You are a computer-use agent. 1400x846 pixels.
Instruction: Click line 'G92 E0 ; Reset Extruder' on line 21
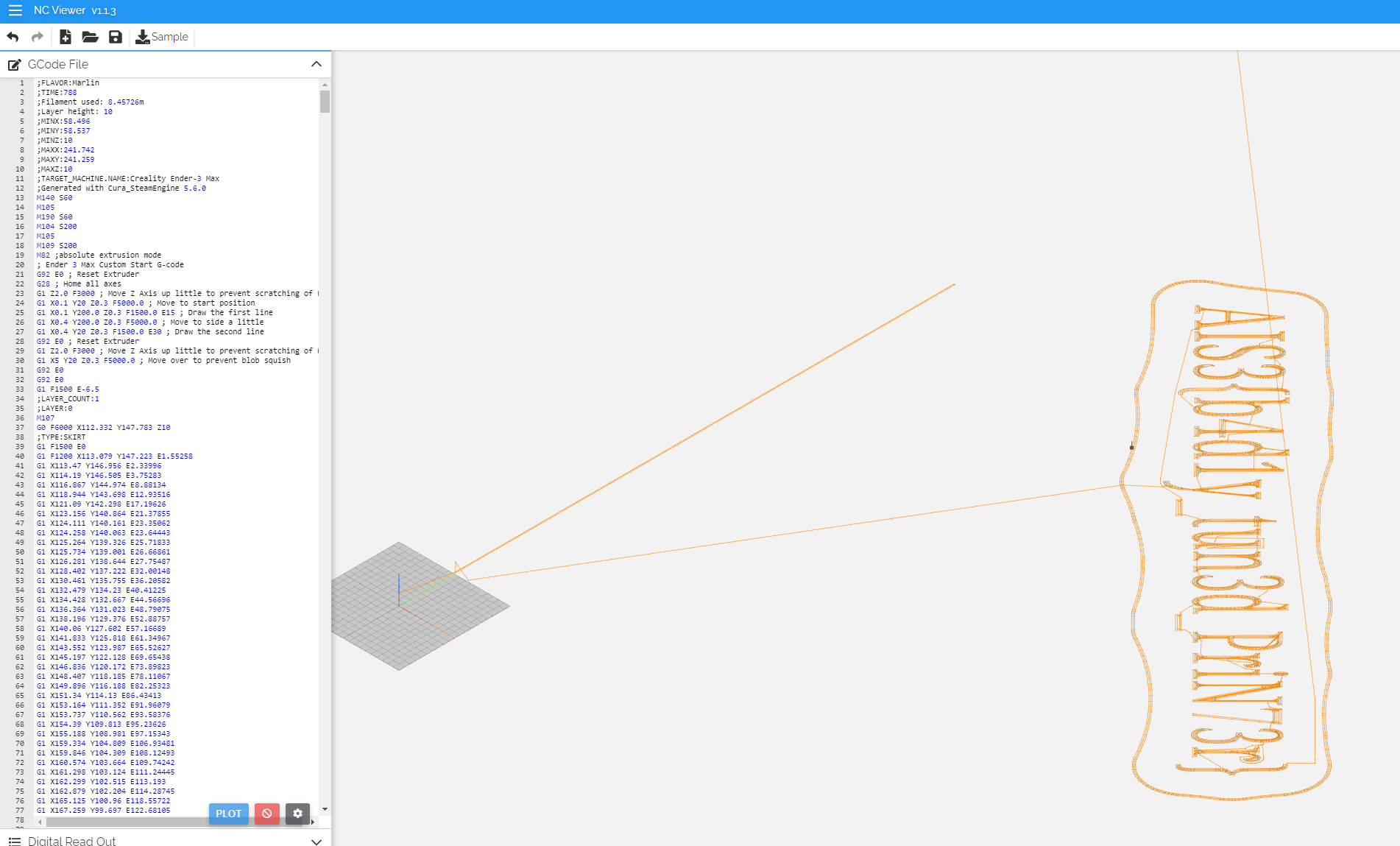point(88,275)
